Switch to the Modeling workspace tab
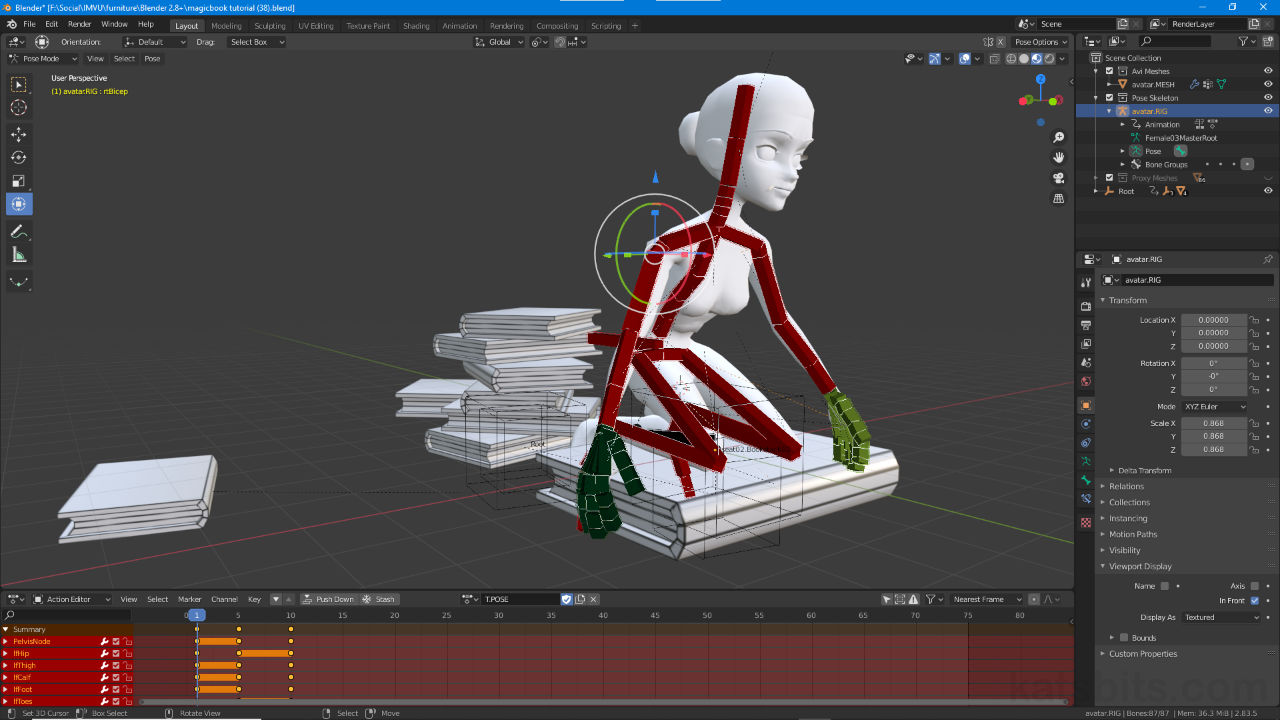Image resolution: width=1280 pixels, height=720 pixels. [226, 26]
